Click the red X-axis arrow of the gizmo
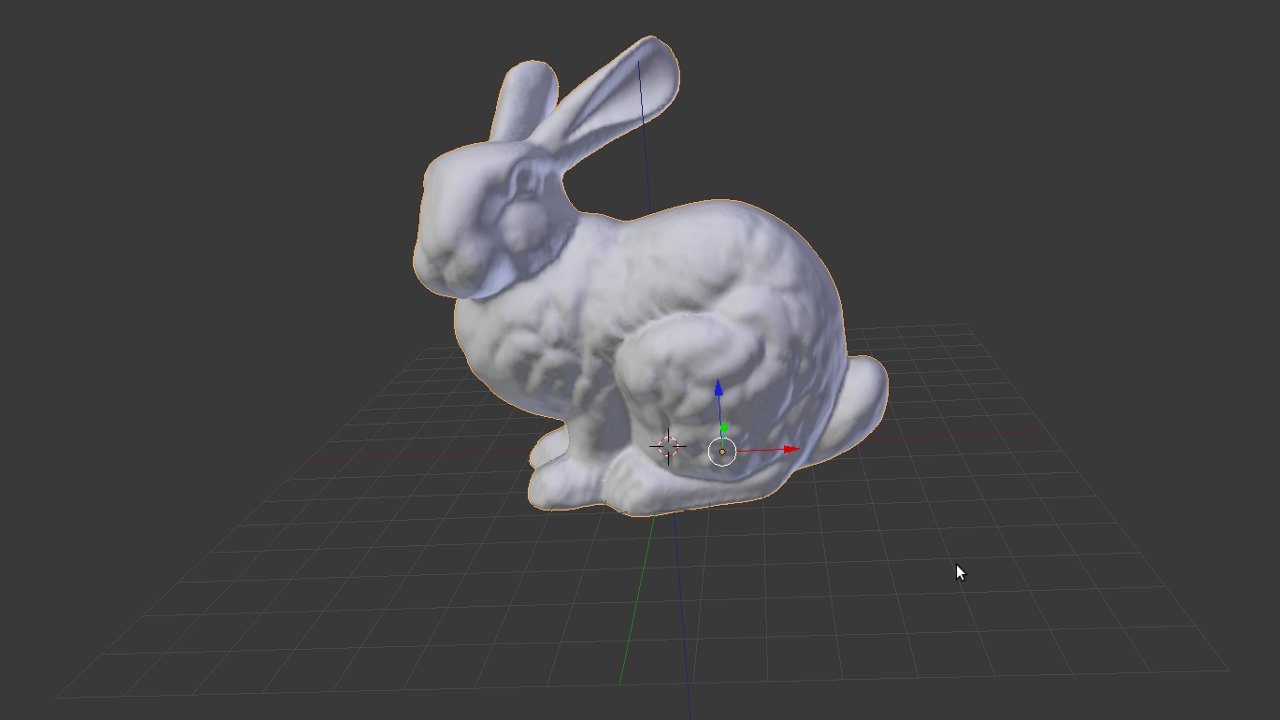Screen dimensions: 1280x720 [791, 449]
